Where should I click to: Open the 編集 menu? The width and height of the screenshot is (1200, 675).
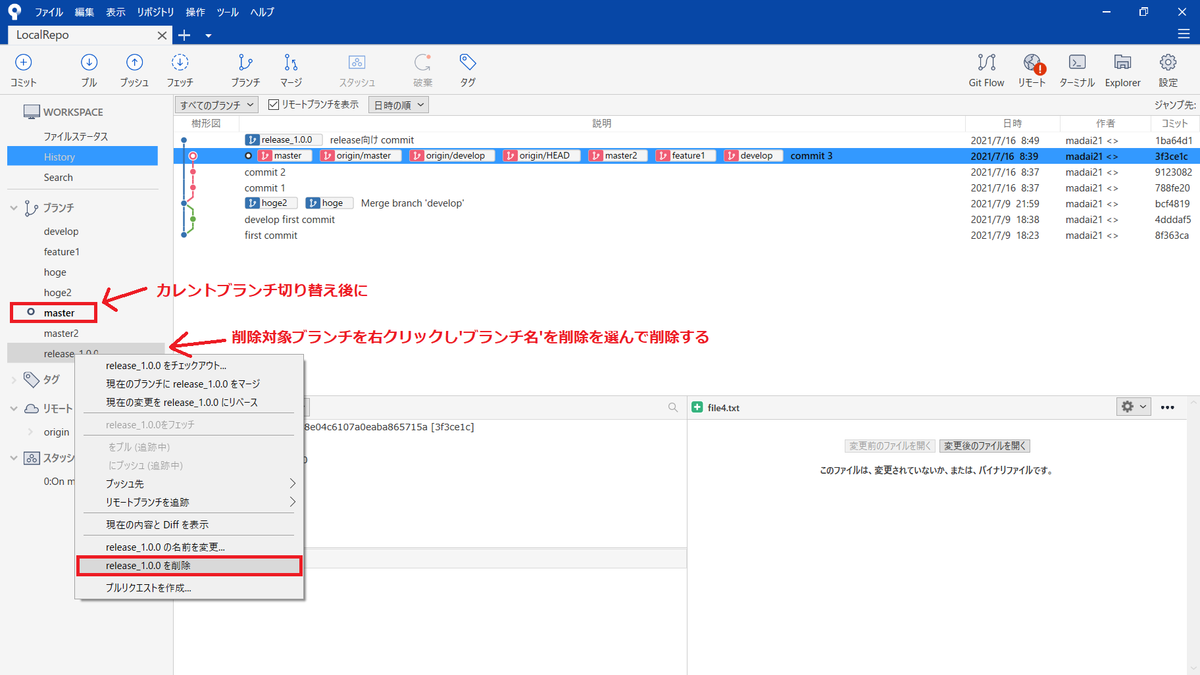[84, 12]
